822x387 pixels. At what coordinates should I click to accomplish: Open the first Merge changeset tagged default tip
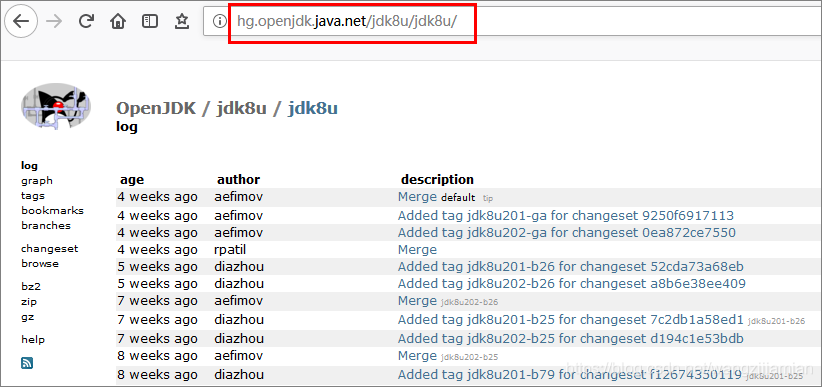[417, 197]
